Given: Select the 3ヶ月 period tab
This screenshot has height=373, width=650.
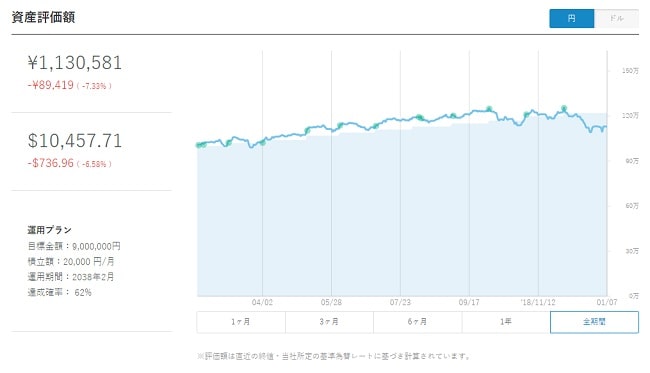Looking at the screenshot, I should (x=329, y=322).
